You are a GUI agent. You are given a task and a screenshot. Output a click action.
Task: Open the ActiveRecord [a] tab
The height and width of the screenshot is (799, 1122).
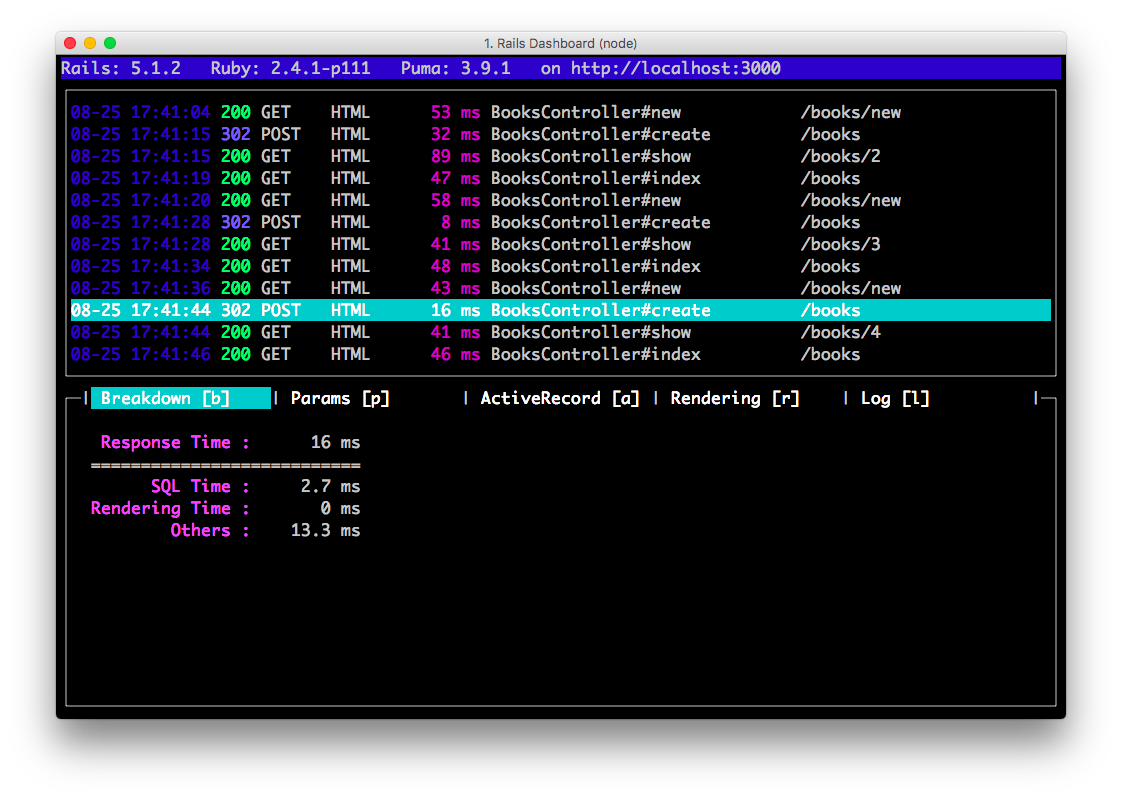(560, 398)
